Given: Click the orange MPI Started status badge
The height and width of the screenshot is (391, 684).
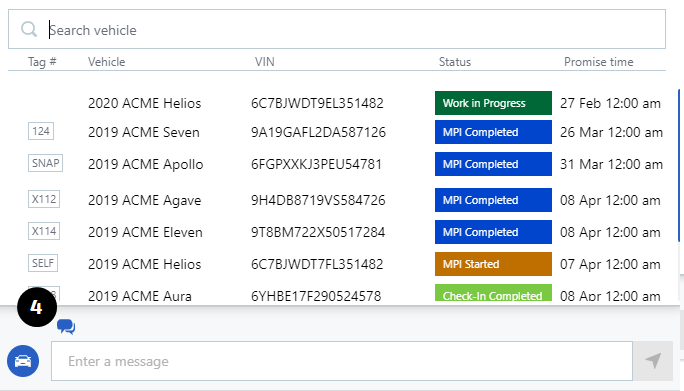Looking at the screenshot, I should (493, 264).
